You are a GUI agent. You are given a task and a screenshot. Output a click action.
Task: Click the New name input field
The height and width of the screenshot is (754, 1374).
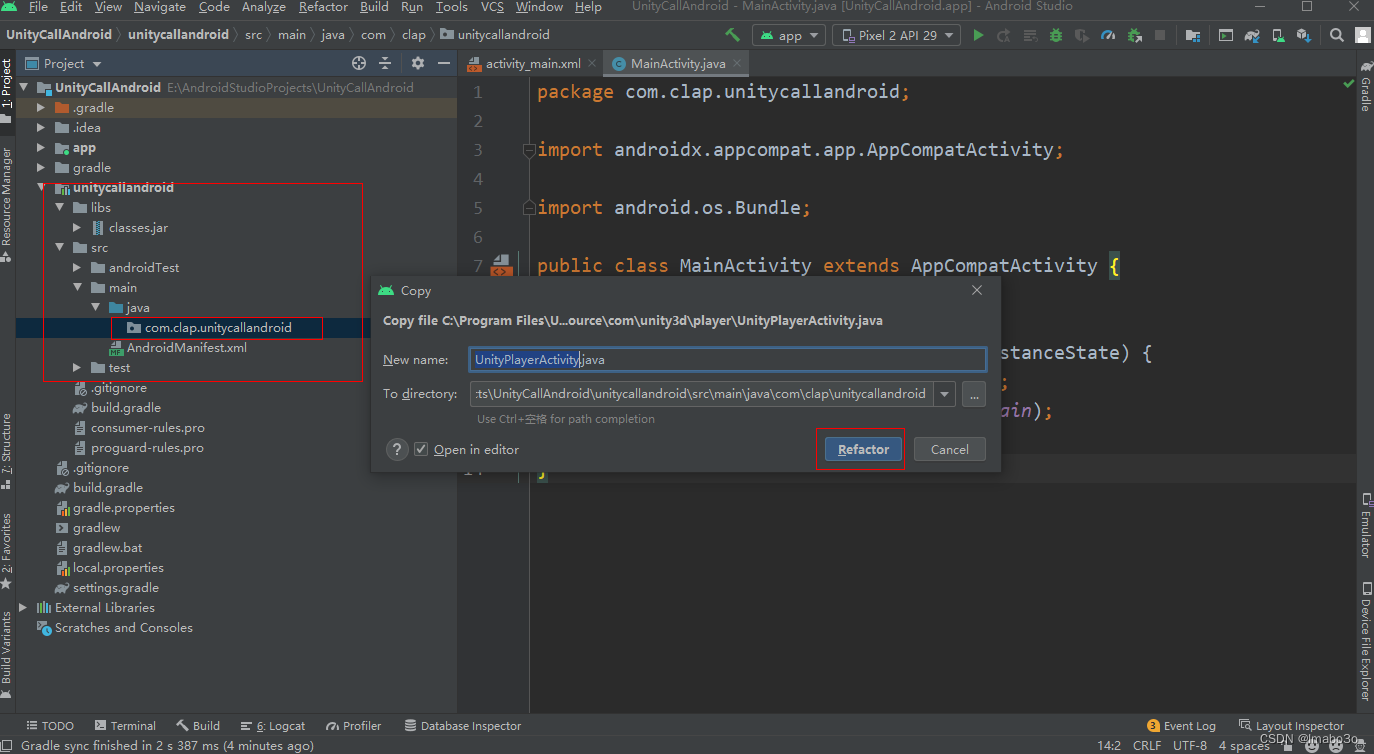point(728,359)
